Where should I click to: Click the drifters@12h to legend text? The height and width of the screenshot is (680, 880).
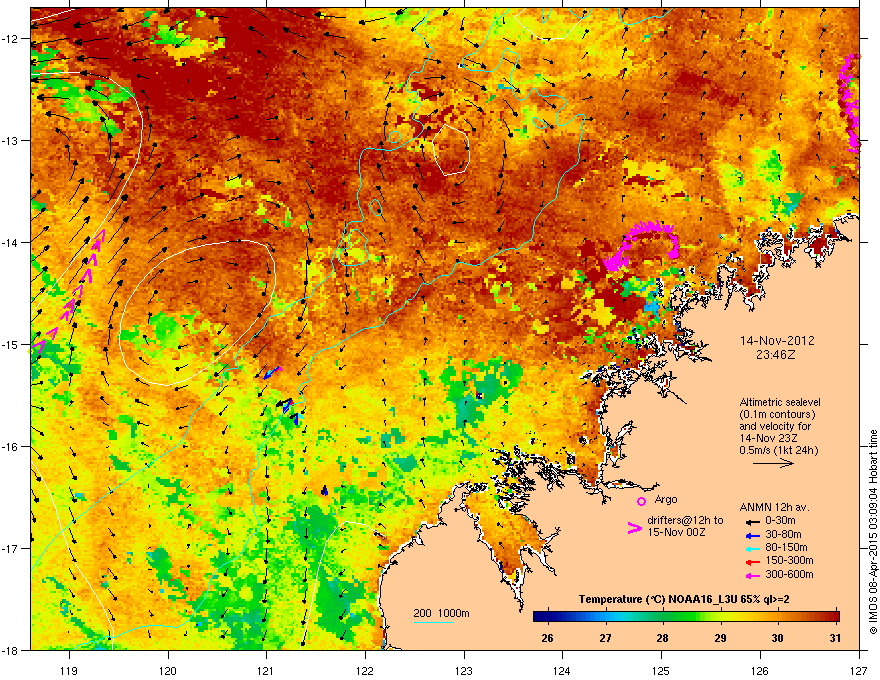(685, 520)
